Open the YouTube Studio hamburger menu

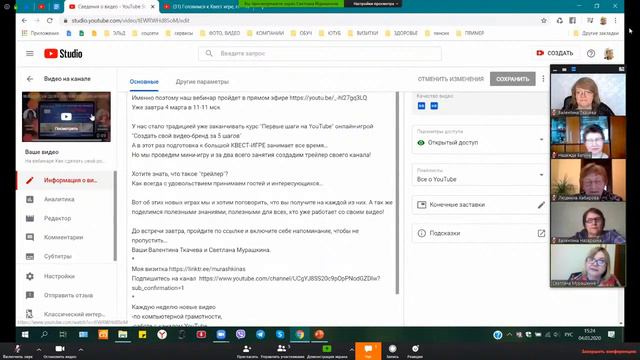30,53
